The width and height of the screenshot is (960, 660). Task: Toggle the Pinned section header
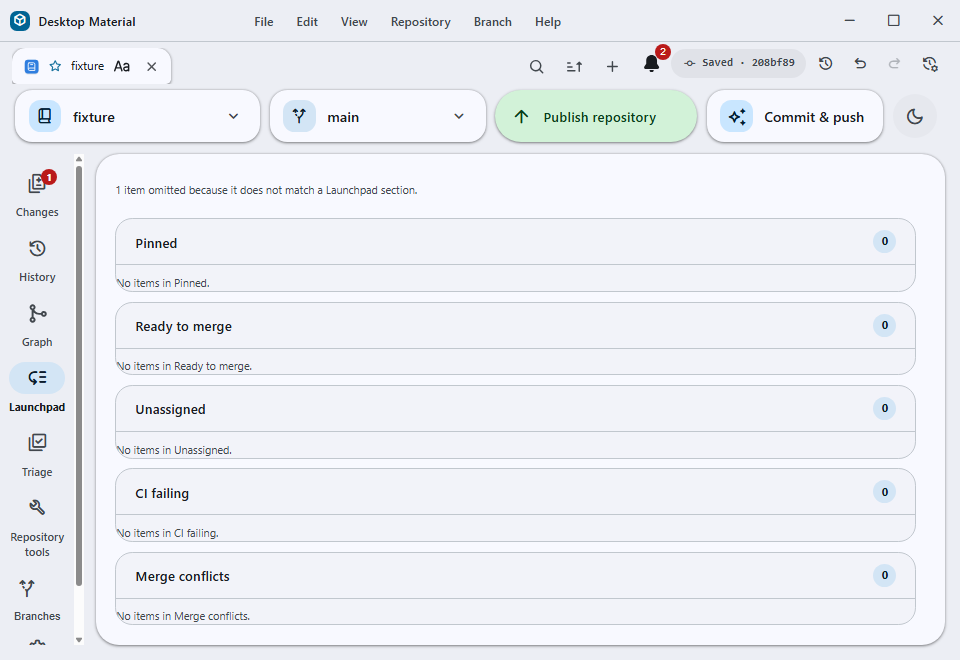pos(515,242)
